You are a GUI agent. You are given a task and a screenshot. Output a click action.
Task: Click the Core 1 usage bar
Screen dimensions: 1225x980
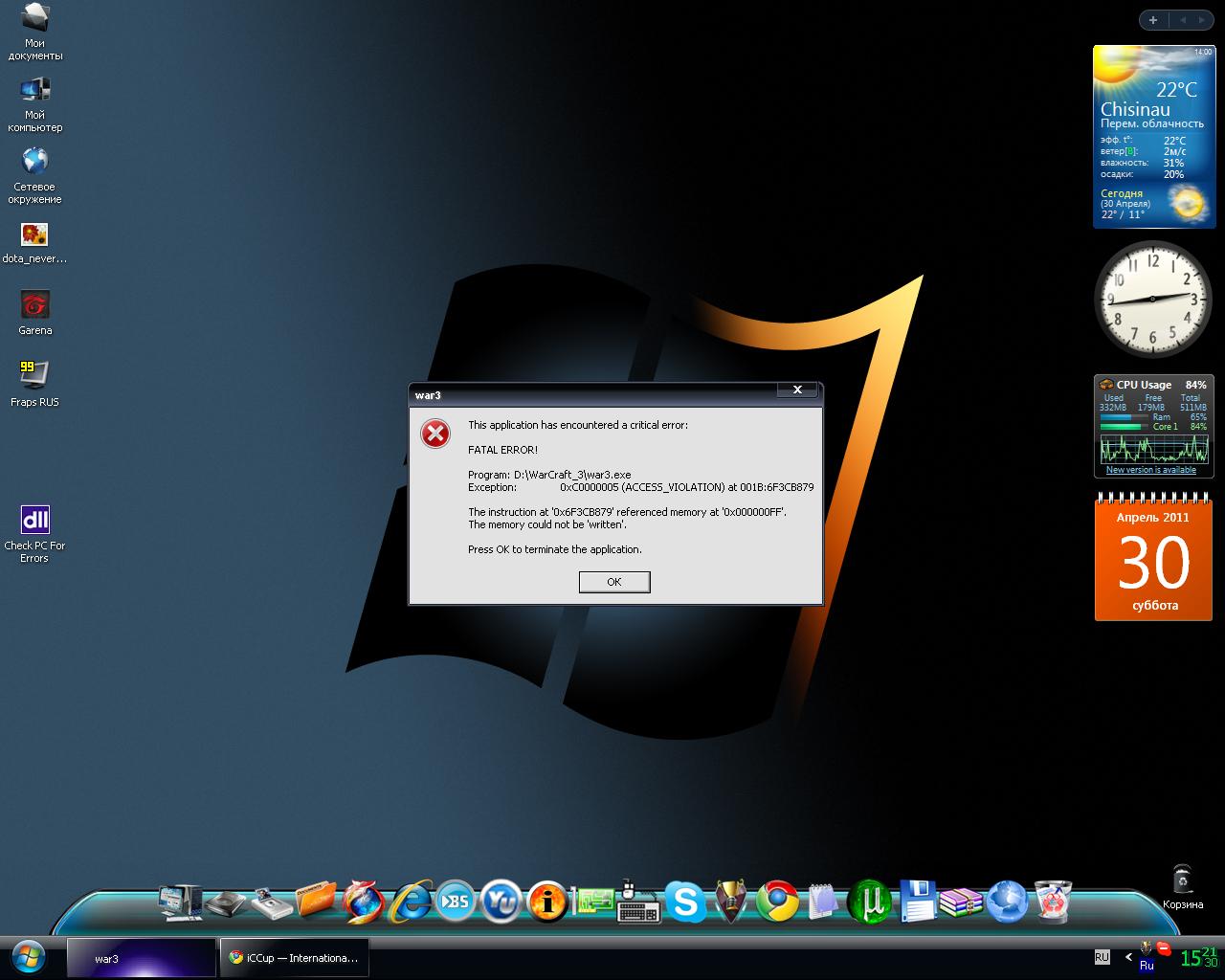pos(1124,427)
